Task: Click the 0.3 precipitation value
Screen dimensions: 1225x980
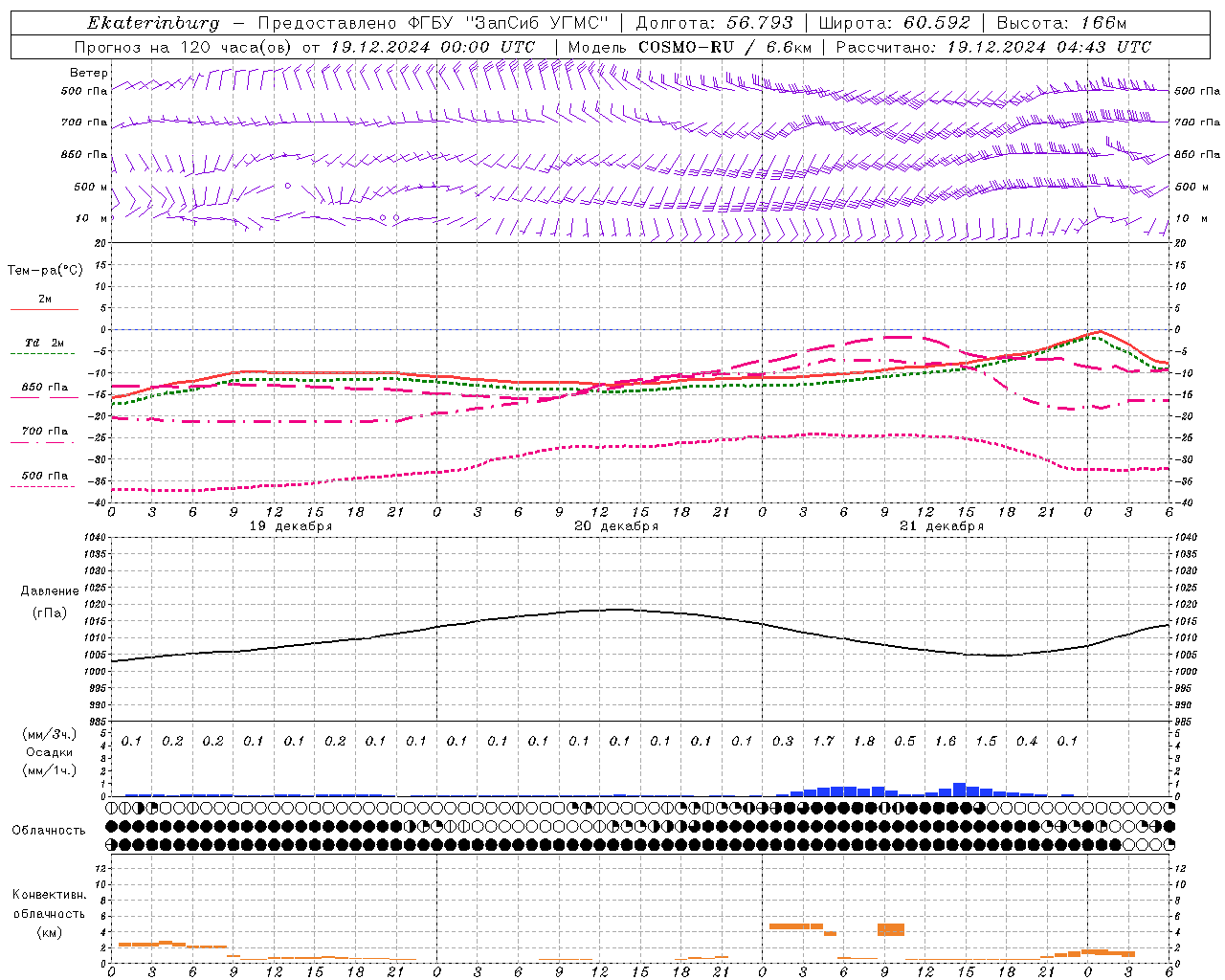Action: [783, 741]
